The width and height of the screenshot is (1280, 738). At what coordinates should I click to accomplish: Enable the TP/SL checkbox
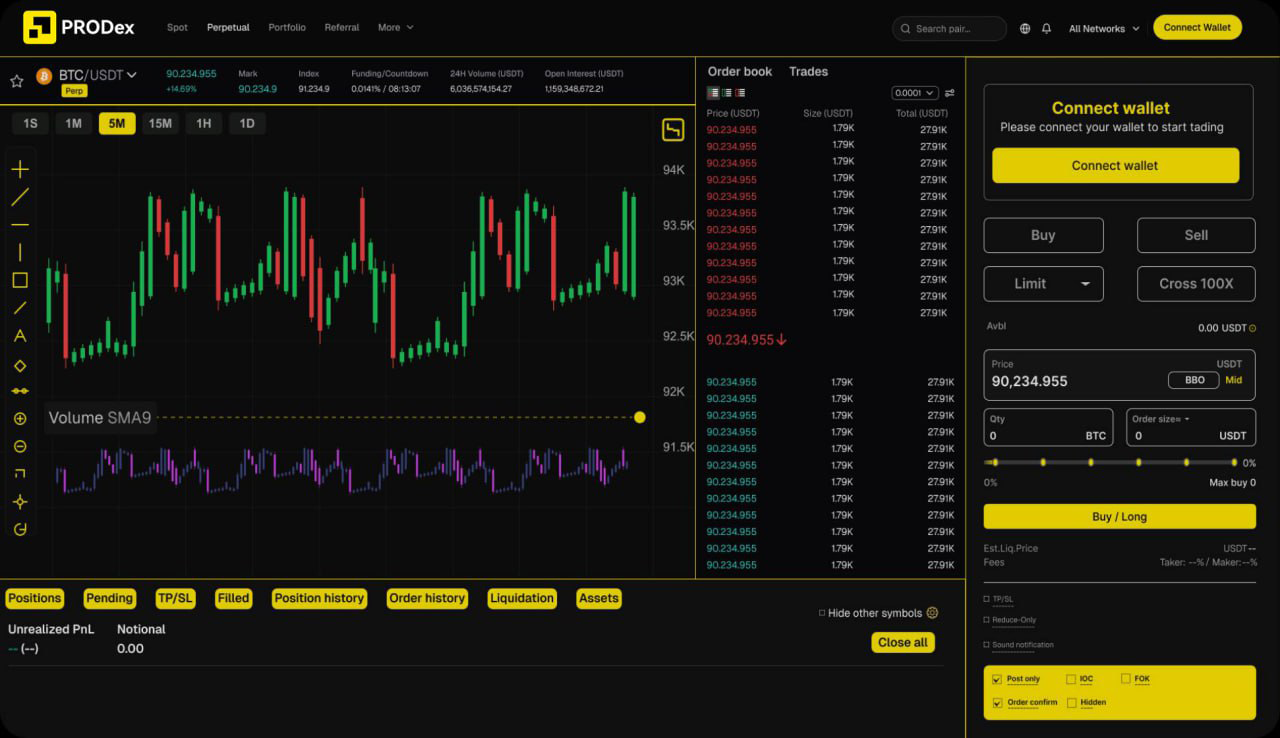click(x=987, y=600)
